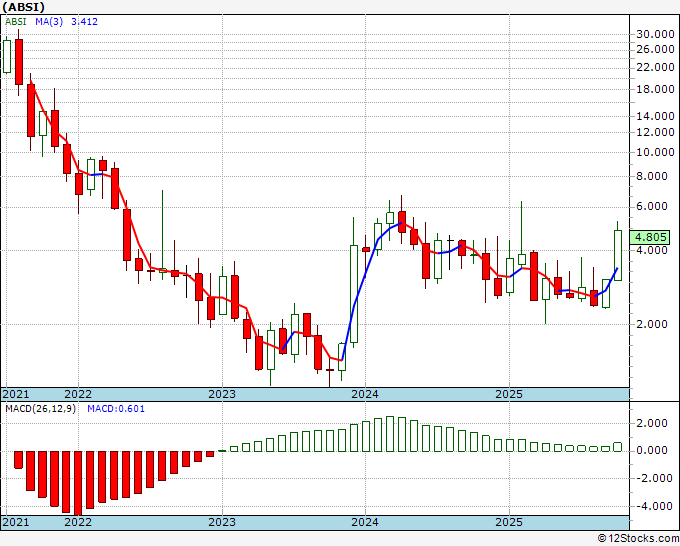Click the 12Stocks.com copyright link
680x546 pixels.
(638, 539)
